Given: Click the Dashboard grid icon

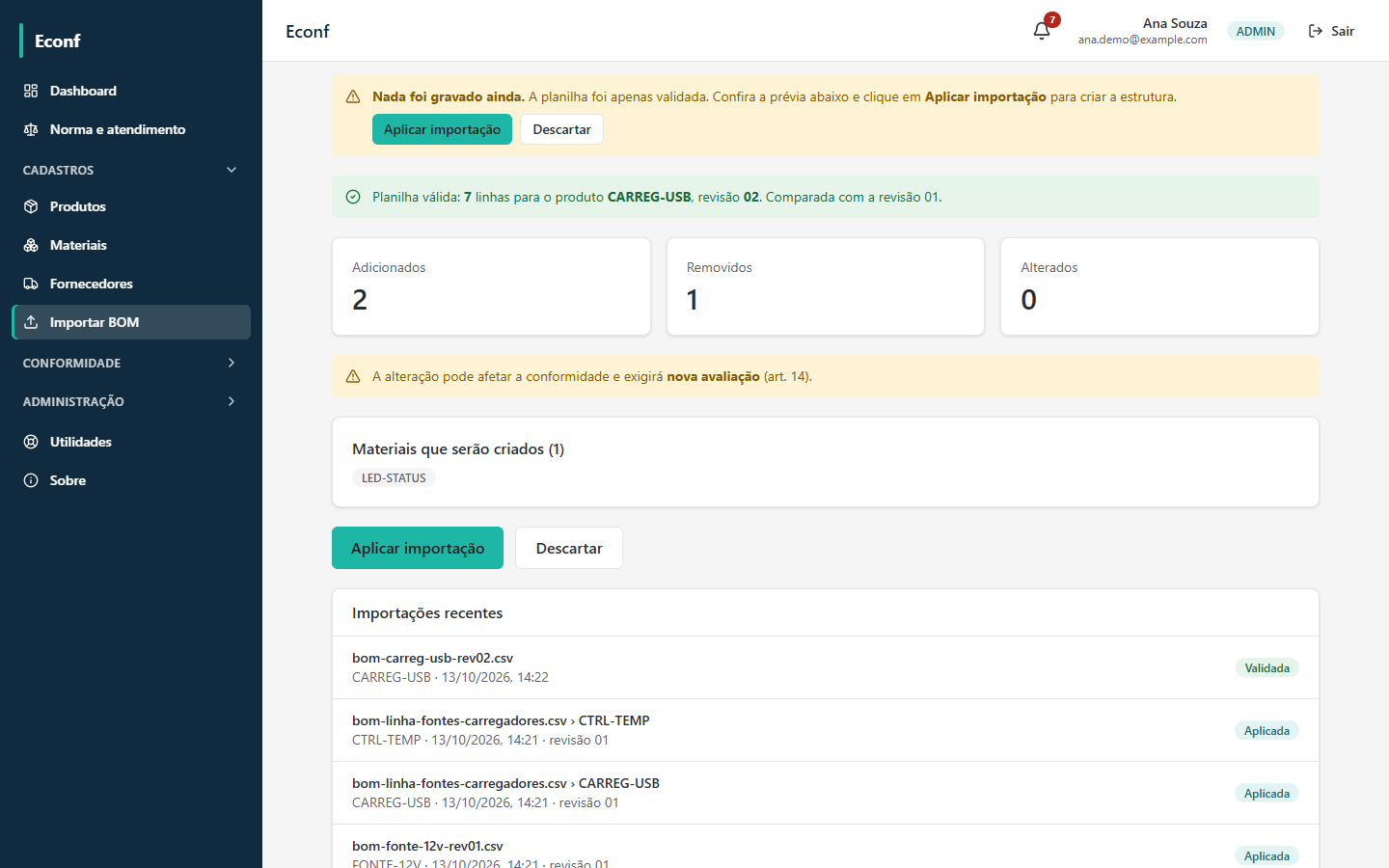Looking at the screenshot, I should pyautogui.click(x=31, y=91).
